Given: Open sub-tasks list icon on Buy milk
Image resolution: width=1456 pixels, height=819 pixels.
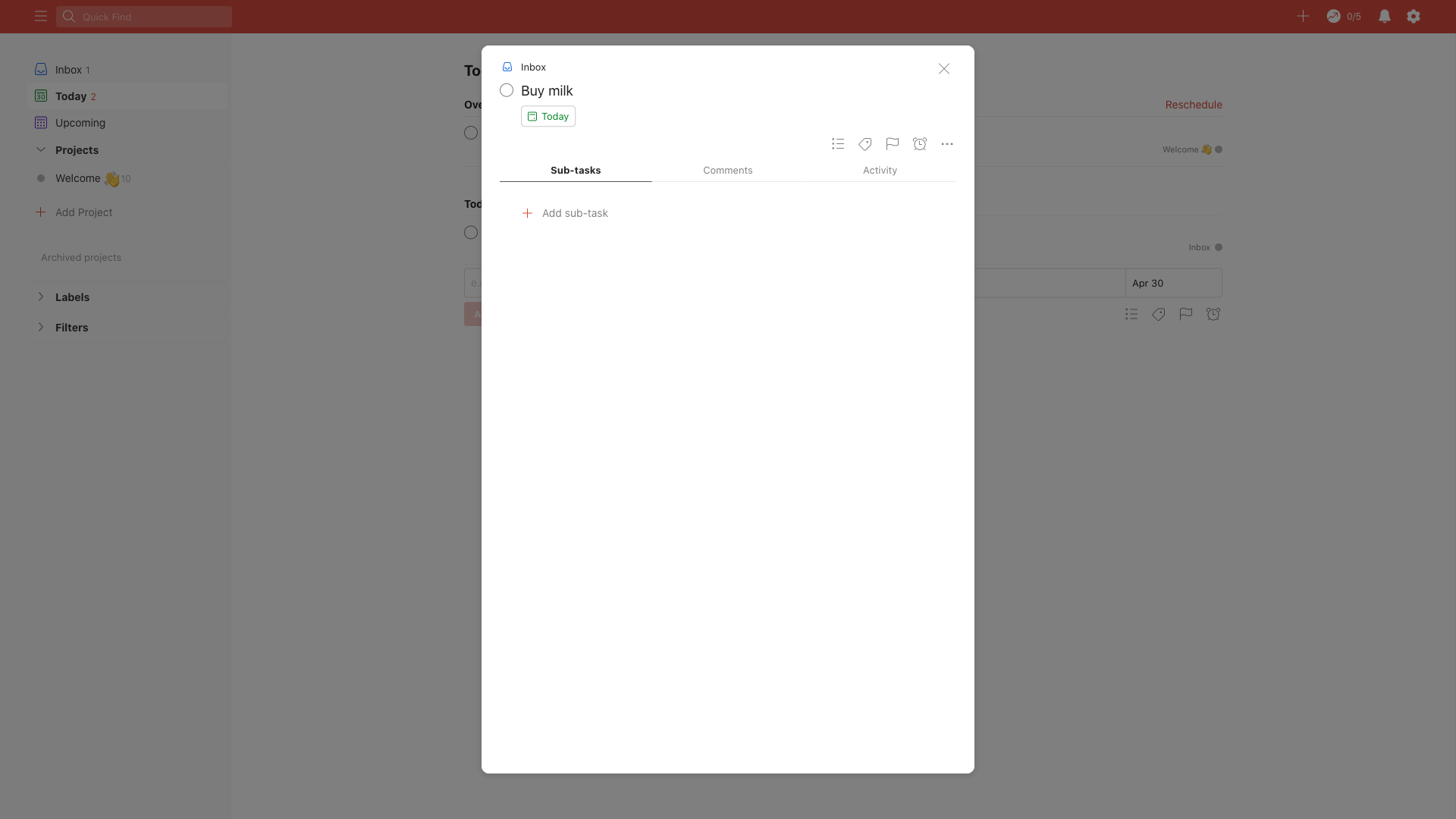Looking at the screenshot, I should tap(838, 144).
